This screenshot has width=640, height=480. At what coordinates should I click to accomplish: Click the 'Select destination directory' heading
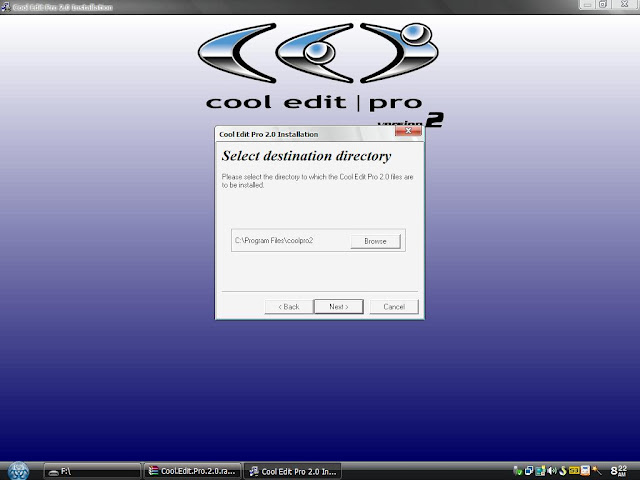click(x=306, y=156)
